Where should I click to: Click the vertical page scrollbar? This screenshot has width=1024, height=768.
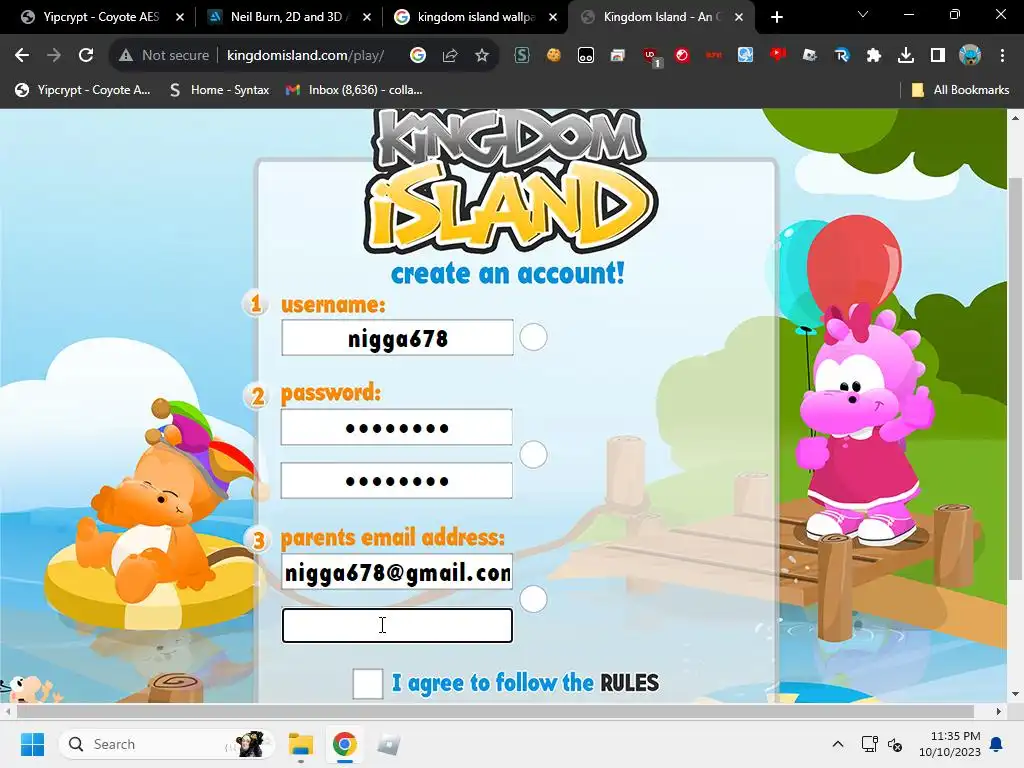(1015, 379)
